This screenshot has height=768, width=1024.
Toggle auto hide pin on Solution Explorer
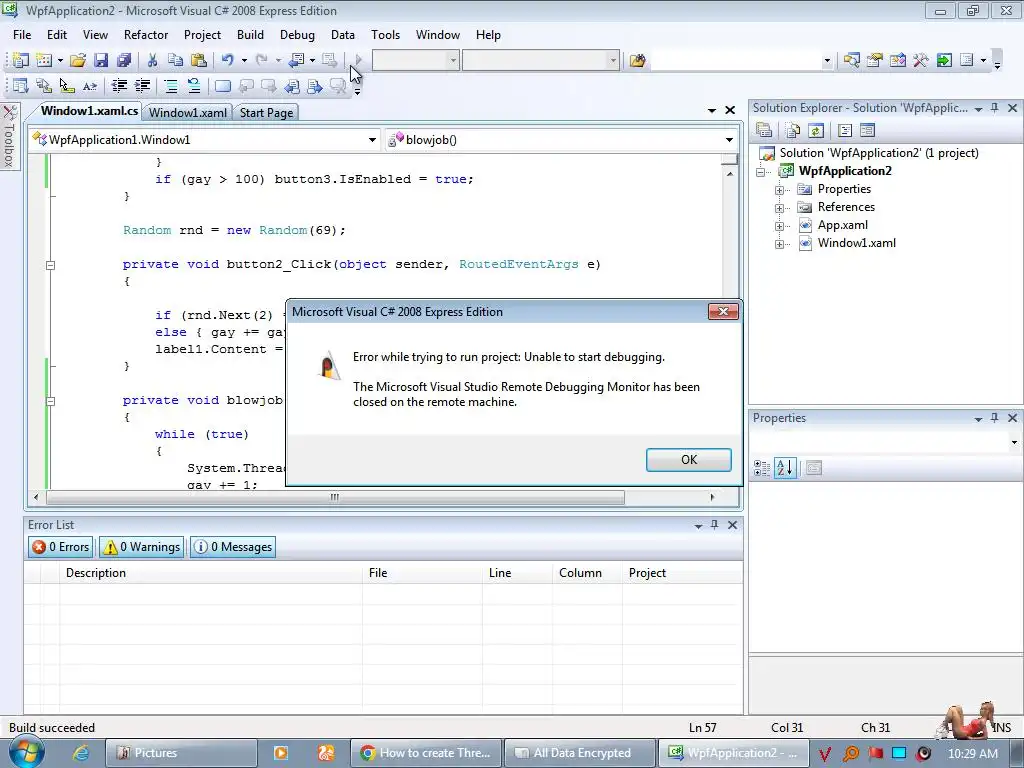pyautogui.click(x=995, y=108)
